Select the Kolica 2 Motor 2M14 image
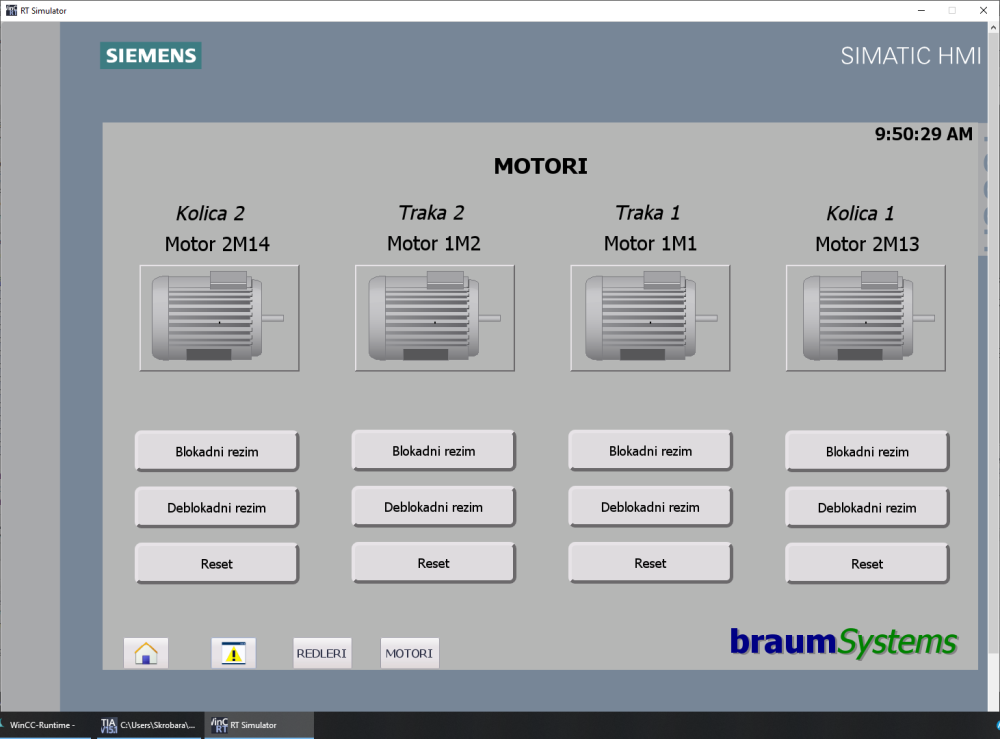 tap(219, 318)
